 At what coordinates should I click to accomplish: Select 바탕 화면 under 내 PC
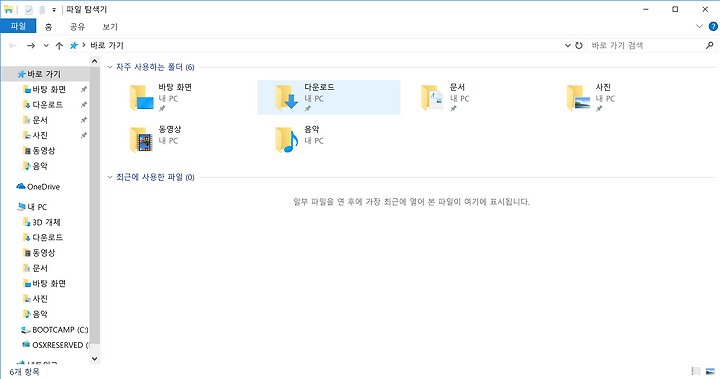45,283
